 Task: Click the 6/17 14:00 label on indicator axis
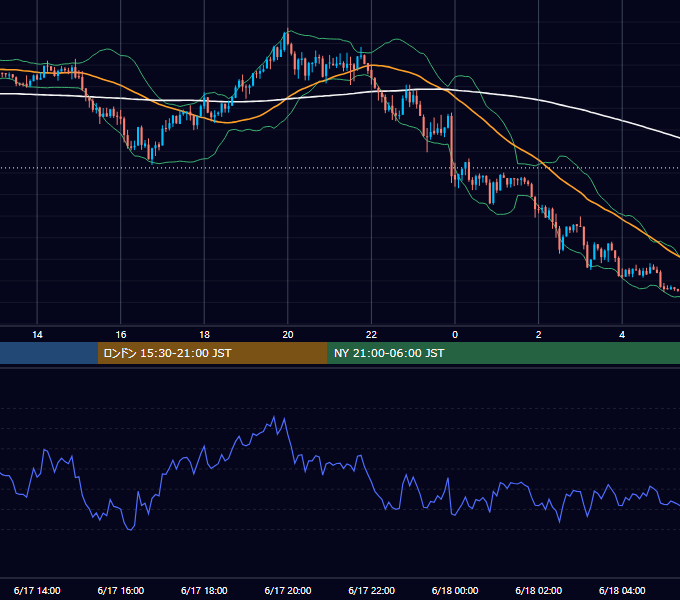pos(37,590)
